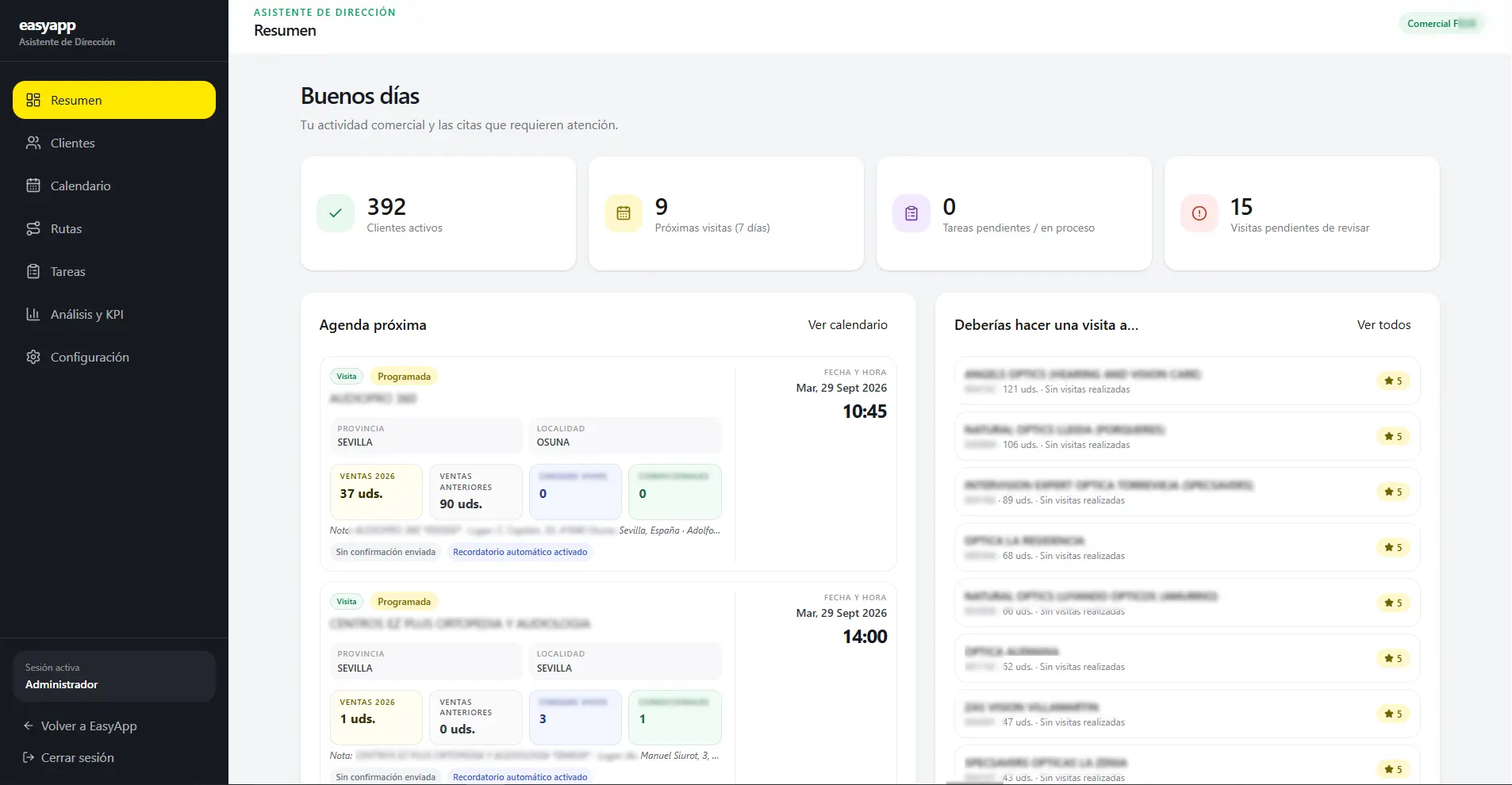Click the Recordatorio automático activado tag in OSUNA visit
Viewport: 1512px width, 785px height.
point(520,552)
